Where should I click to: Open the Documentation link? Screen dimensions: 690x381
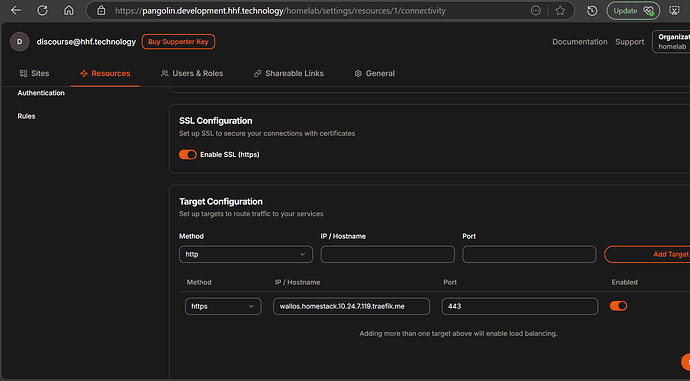[580, 42]
